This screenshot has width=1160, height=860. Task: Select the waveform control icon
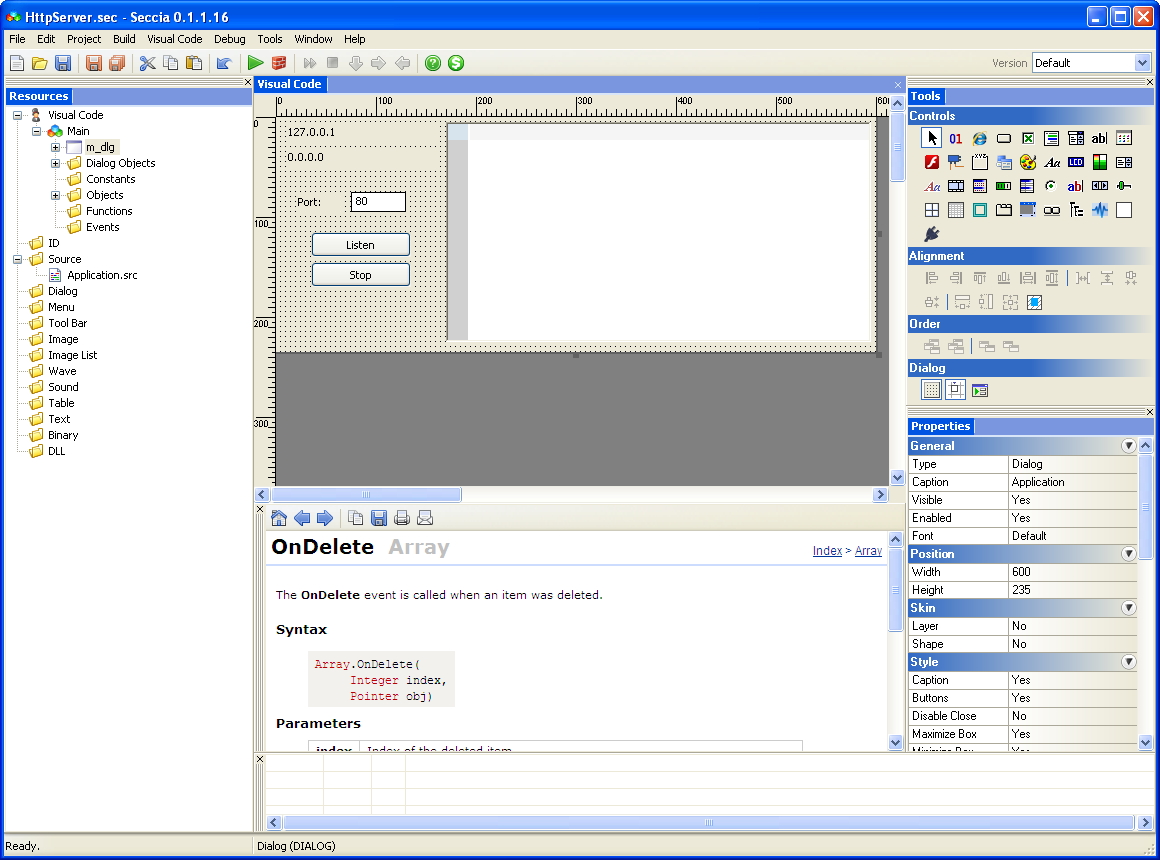click(1100, 210)
